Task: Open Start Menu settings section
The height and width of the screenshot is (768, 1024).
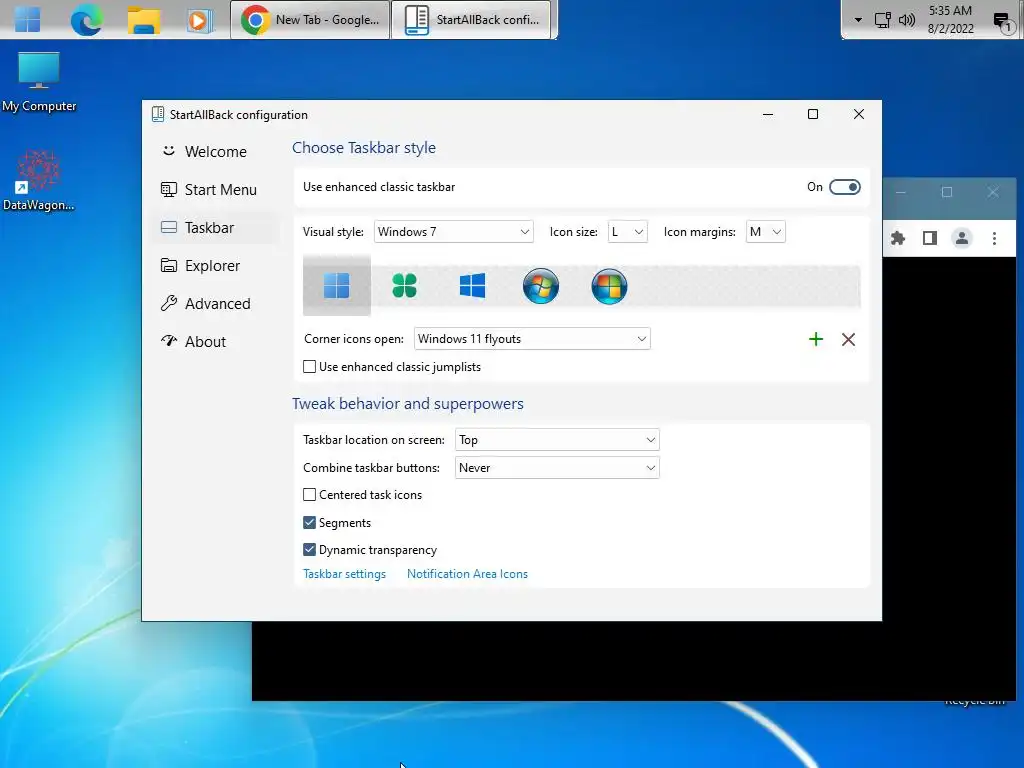Action: pos(215,189)
